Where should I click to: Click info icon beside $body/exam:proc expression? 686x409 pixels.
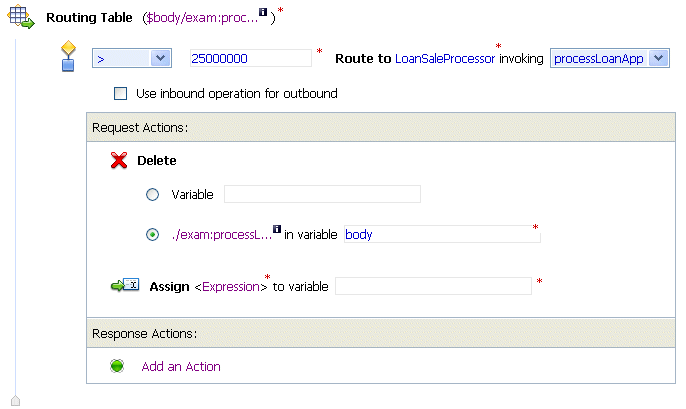pos(262,12)
